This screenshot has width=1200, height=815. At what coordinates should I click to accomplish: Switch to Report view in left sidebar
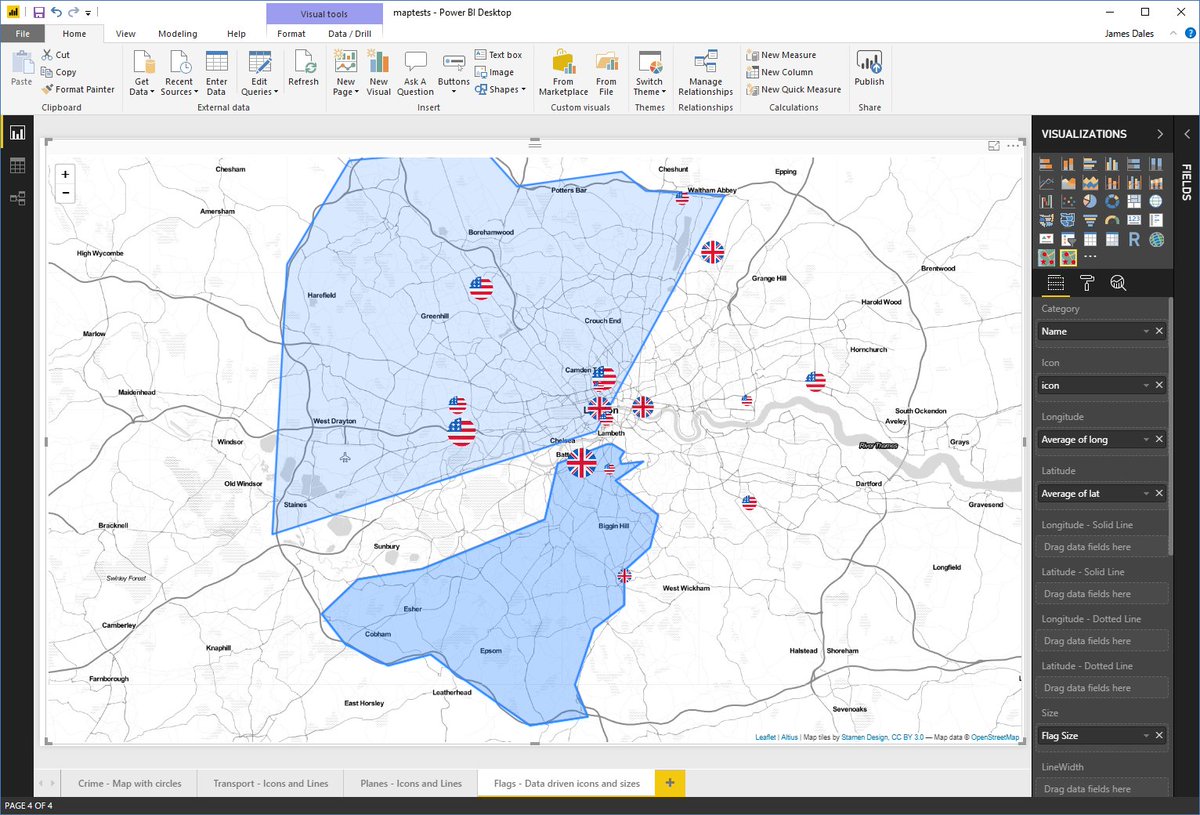17,133
